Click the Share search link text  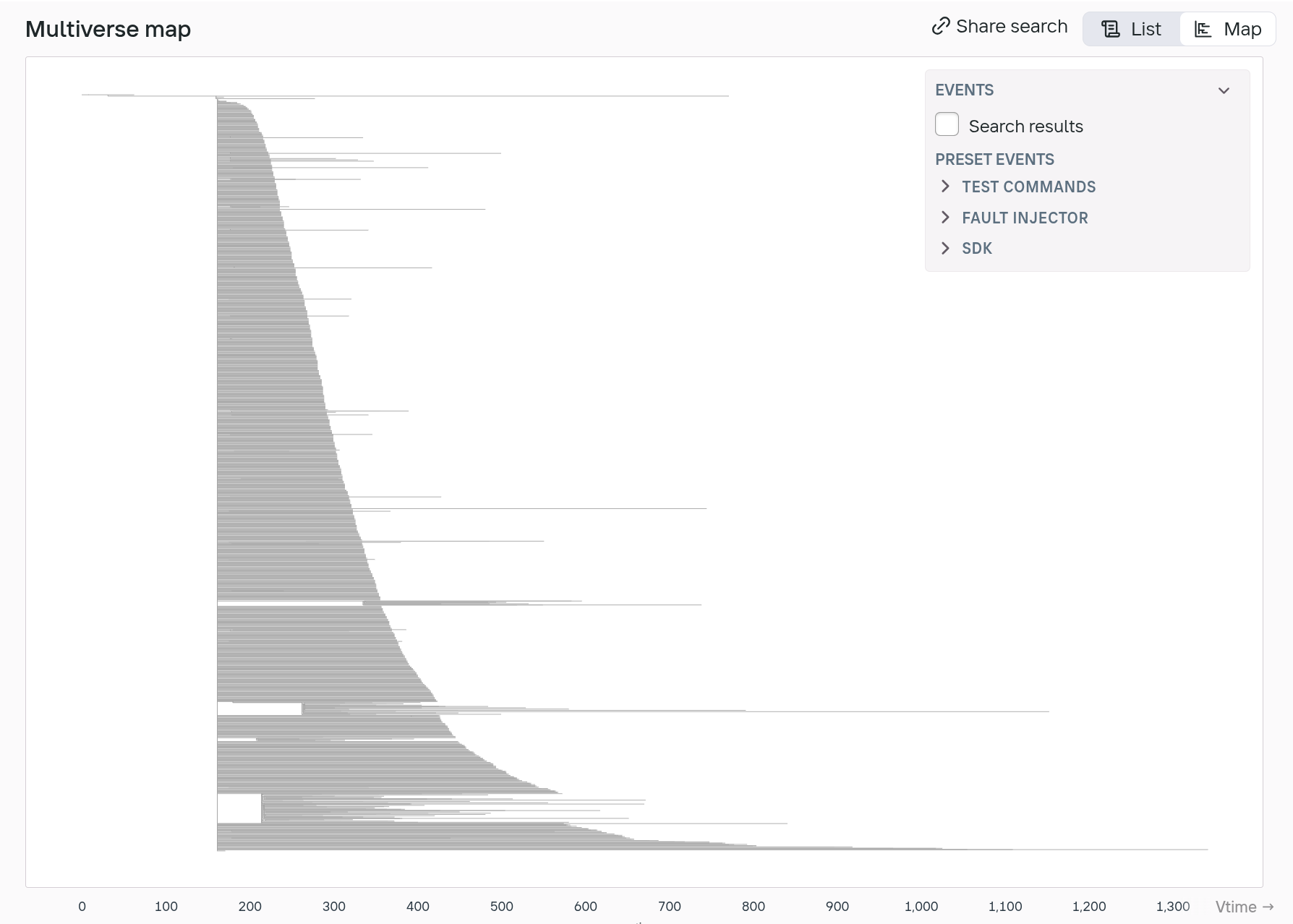tap(1012, 27)
